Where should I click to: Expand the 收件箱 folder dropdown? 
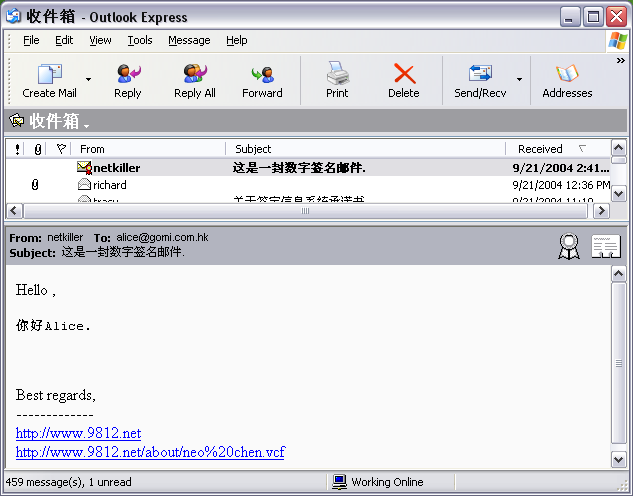[x=86, y=126]
